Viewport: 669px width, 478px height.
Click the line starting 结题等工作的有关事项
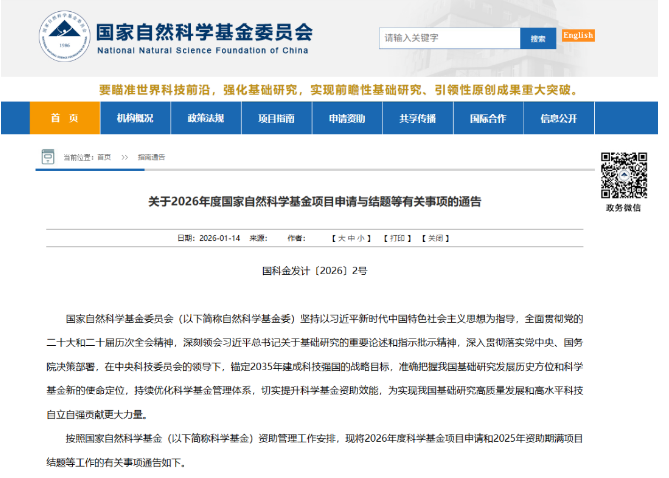point(116,462)
